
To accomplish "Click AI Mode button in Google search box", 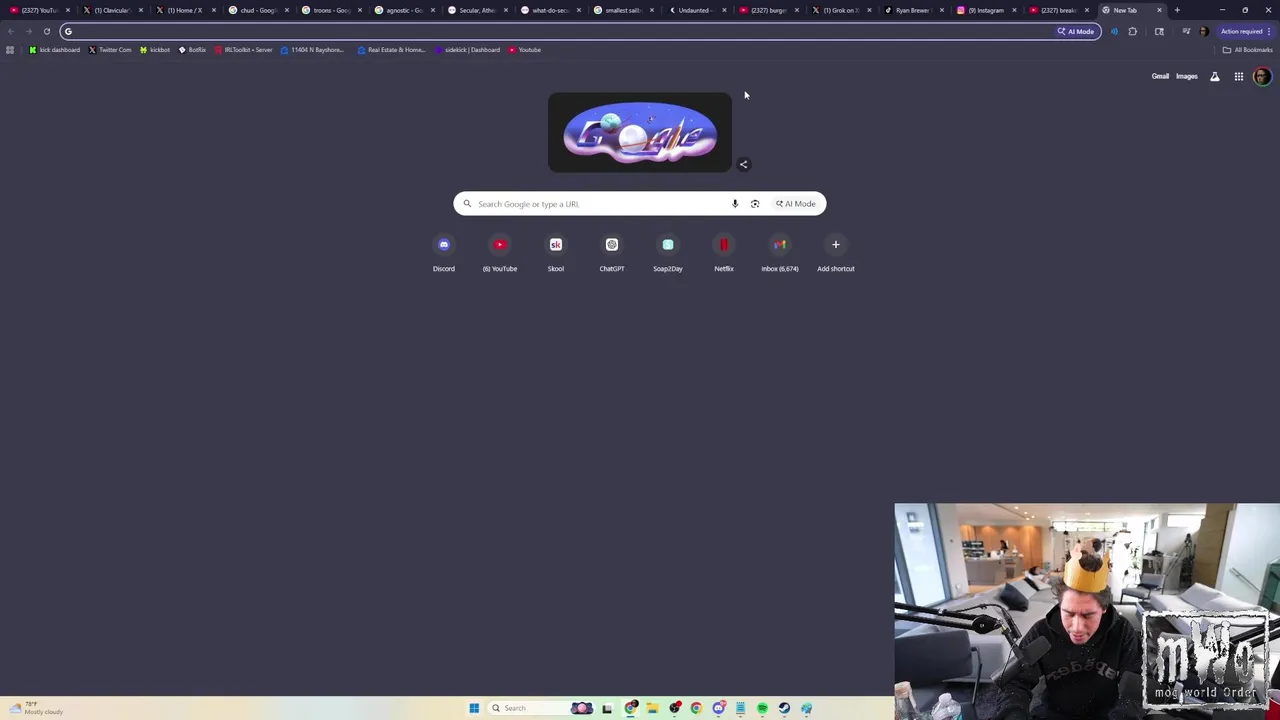I will pos(796,204).
